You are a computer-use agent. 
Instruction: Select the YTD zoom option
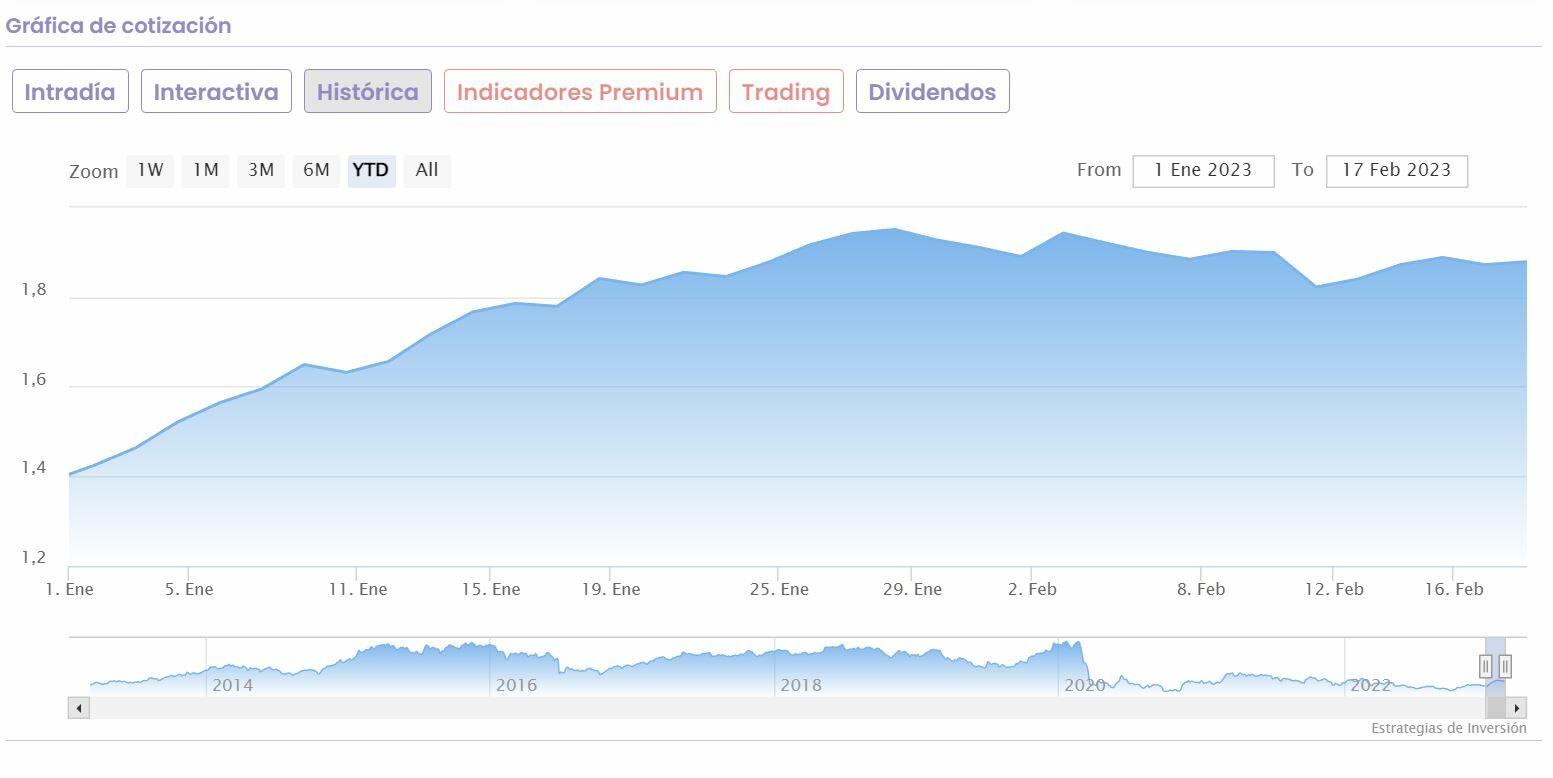pyautogui.click(x=371, y=170)
